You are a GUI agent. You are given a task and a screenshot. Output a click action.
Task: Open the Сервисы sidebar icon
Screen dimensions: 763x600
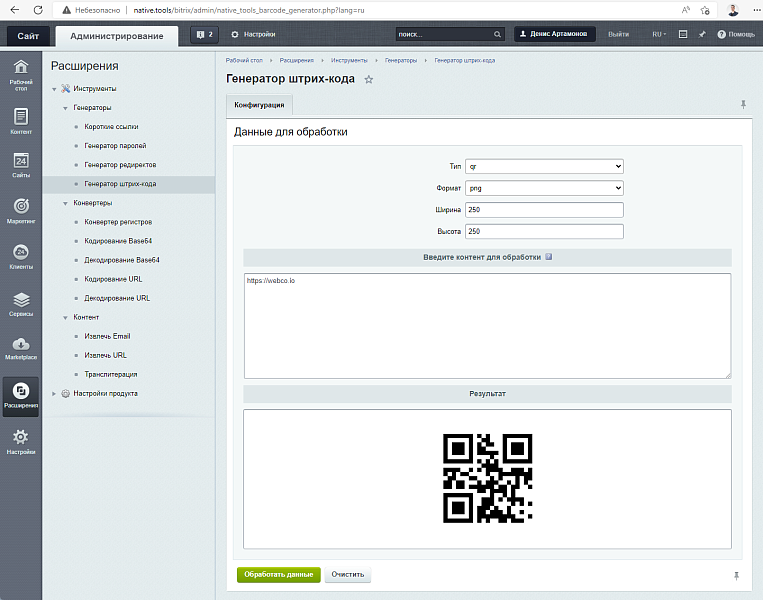tap(20, 303)
